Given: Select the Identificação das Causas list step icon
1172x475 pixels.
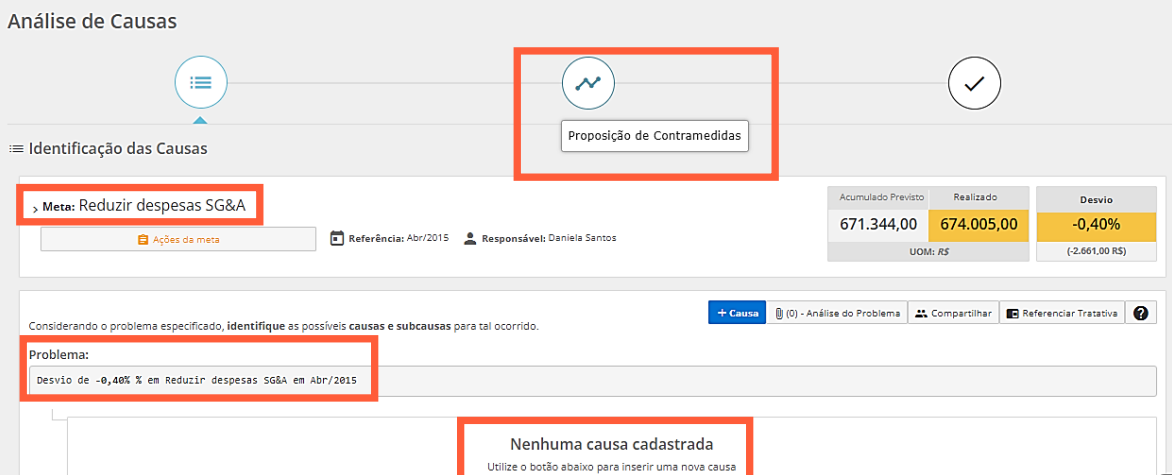Looking at the screenshot, I should click(201, 82).
